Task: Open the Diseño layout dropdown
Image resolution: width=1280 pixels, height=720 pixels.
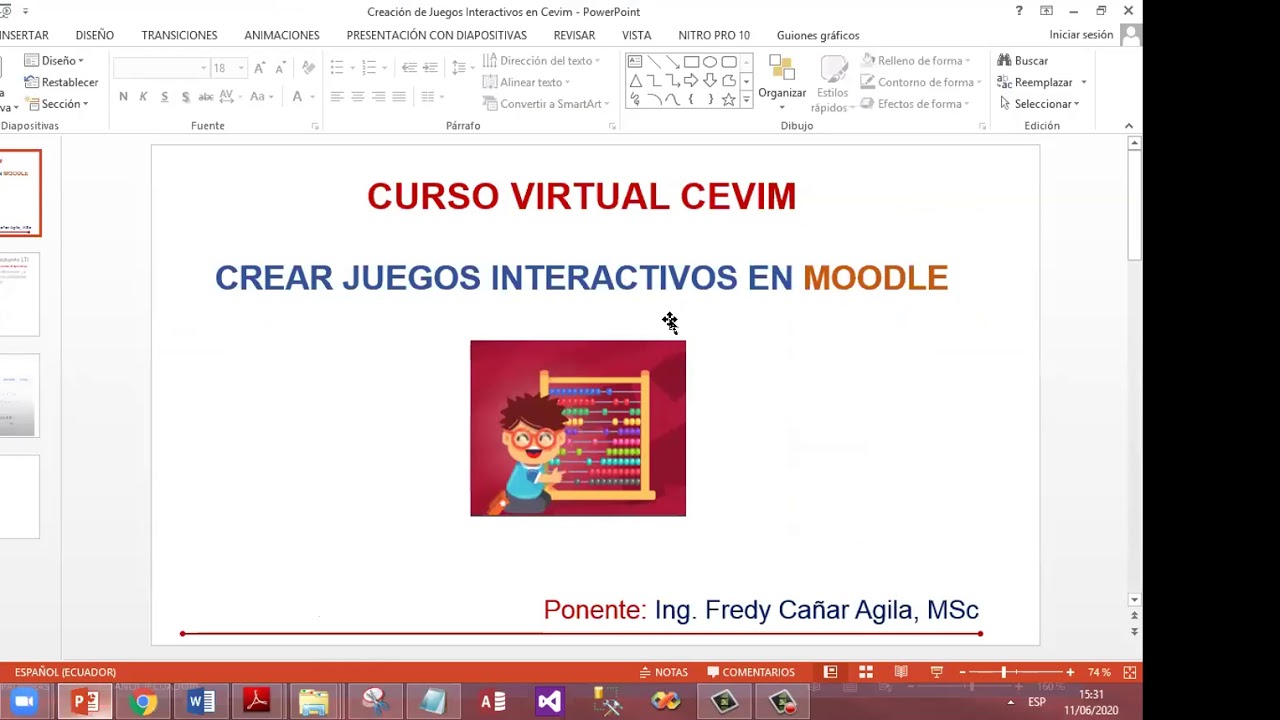Action: point(55,61)
